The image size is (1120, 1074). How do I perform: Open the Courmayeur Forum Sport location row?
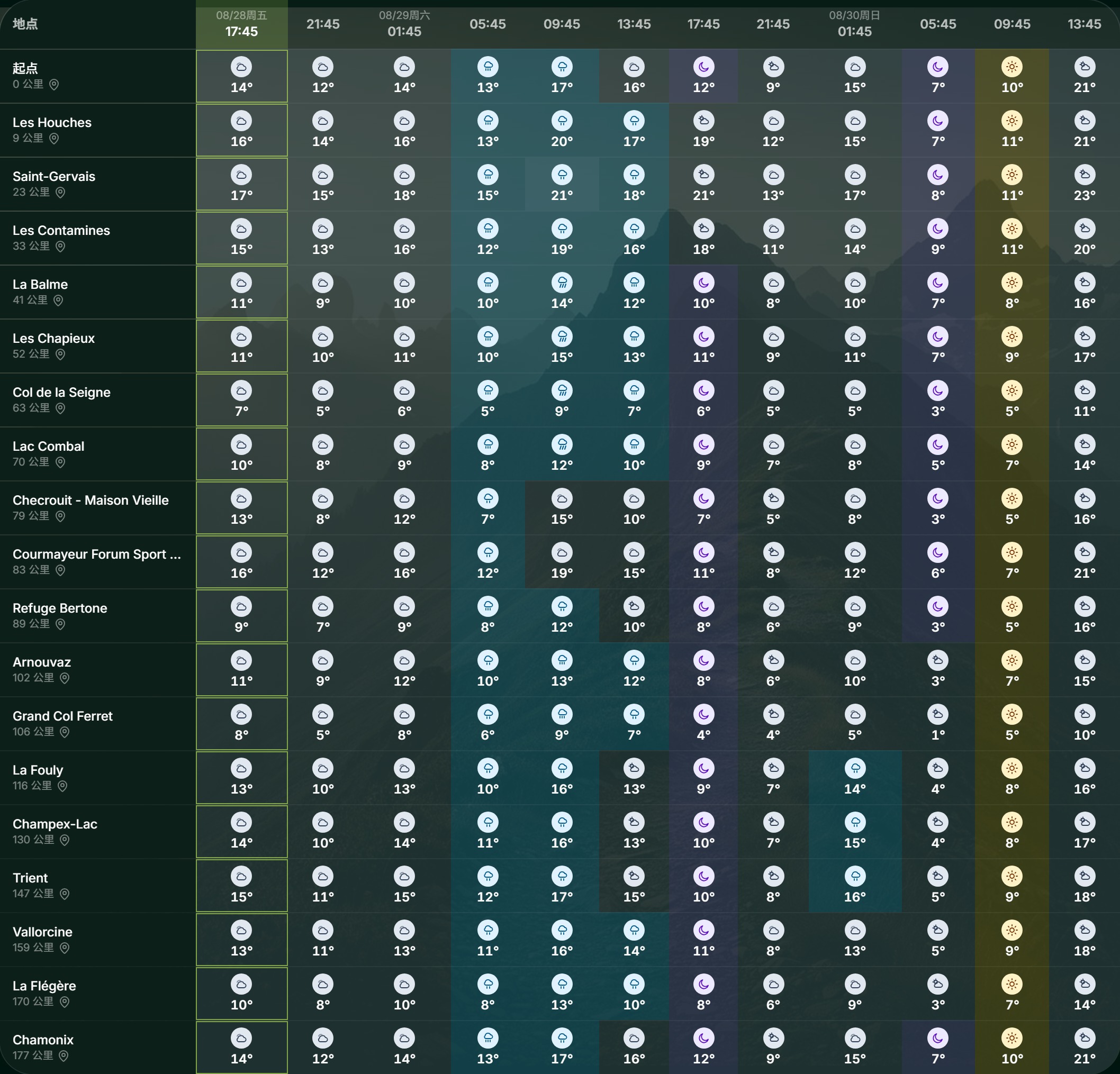point(98,561)
